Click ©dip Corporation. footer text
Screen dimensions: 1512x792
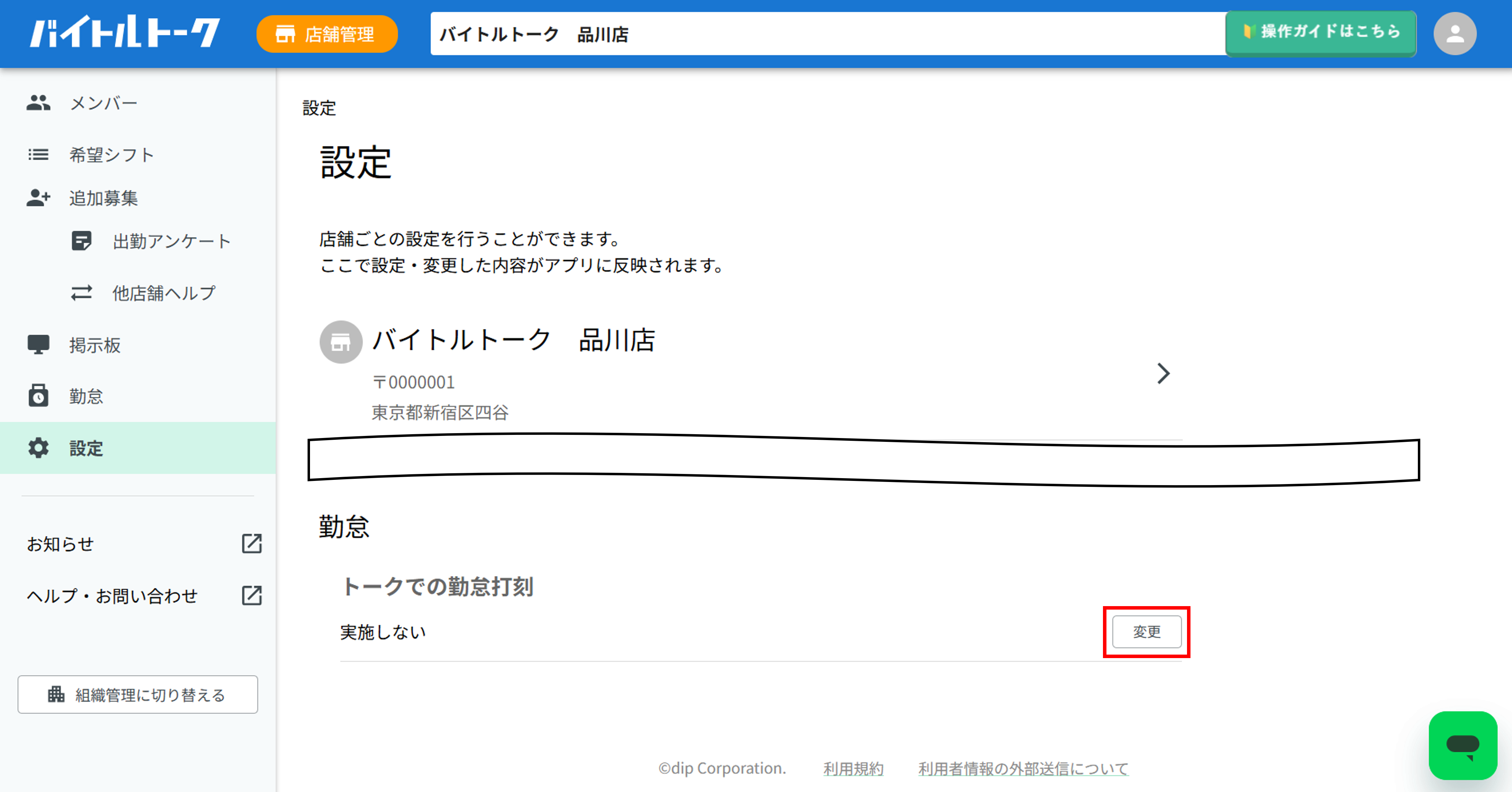(722, 769)
